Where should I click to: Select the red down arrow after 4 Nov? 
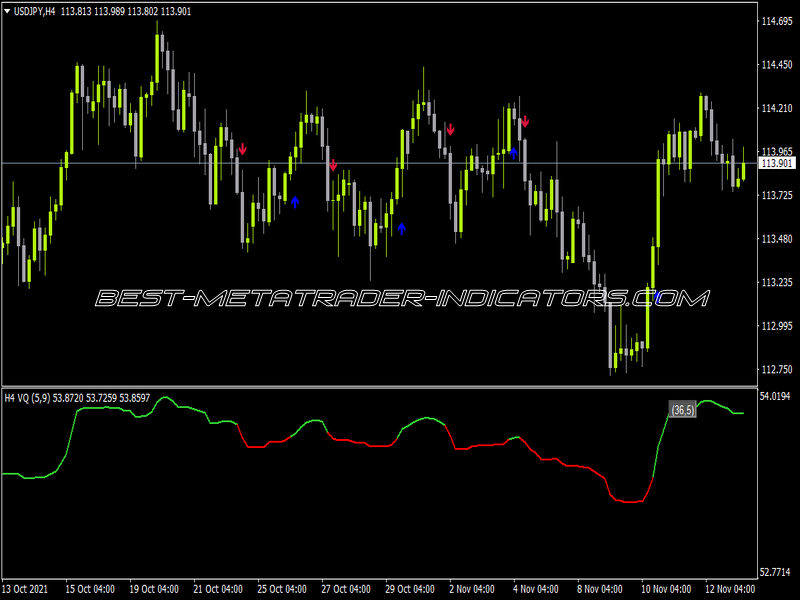click(x=525, y=121)
